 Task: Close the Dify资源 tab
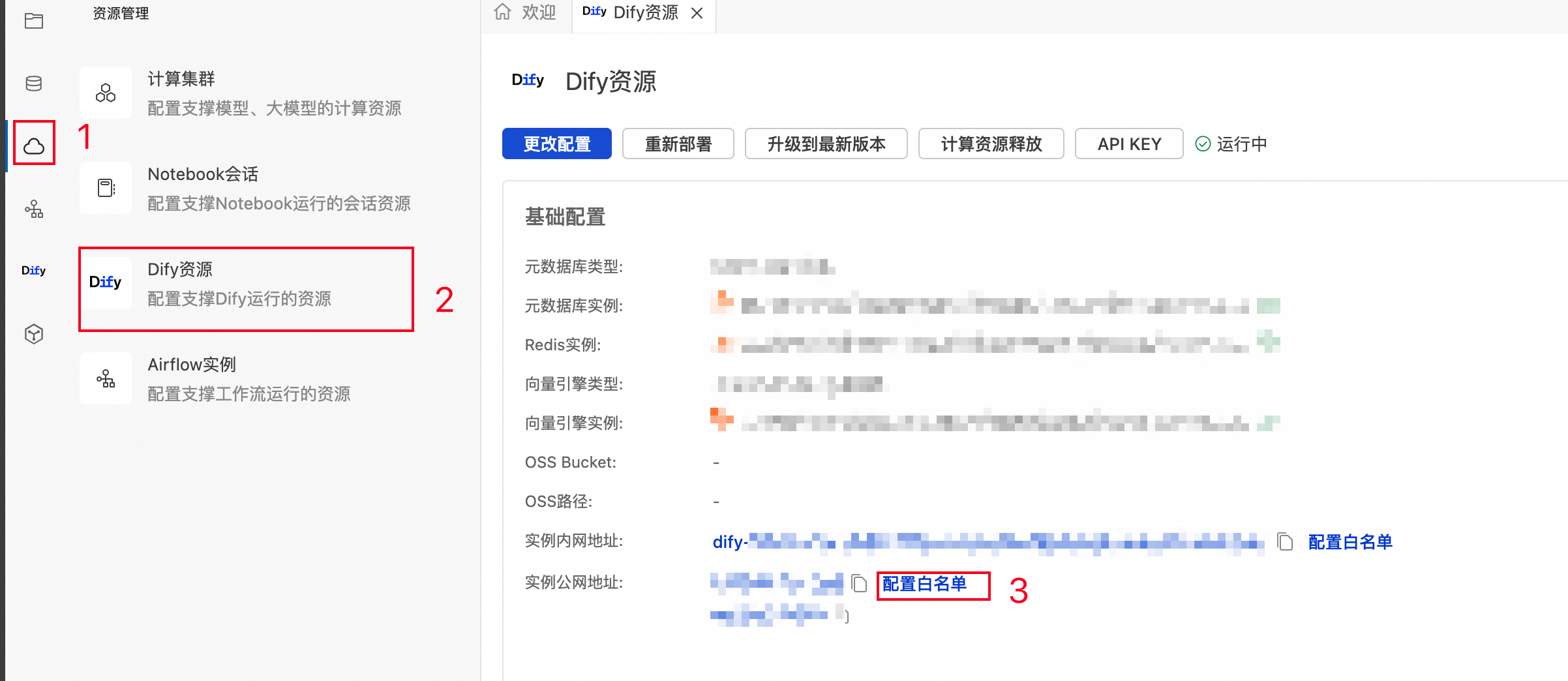point(697,13)
